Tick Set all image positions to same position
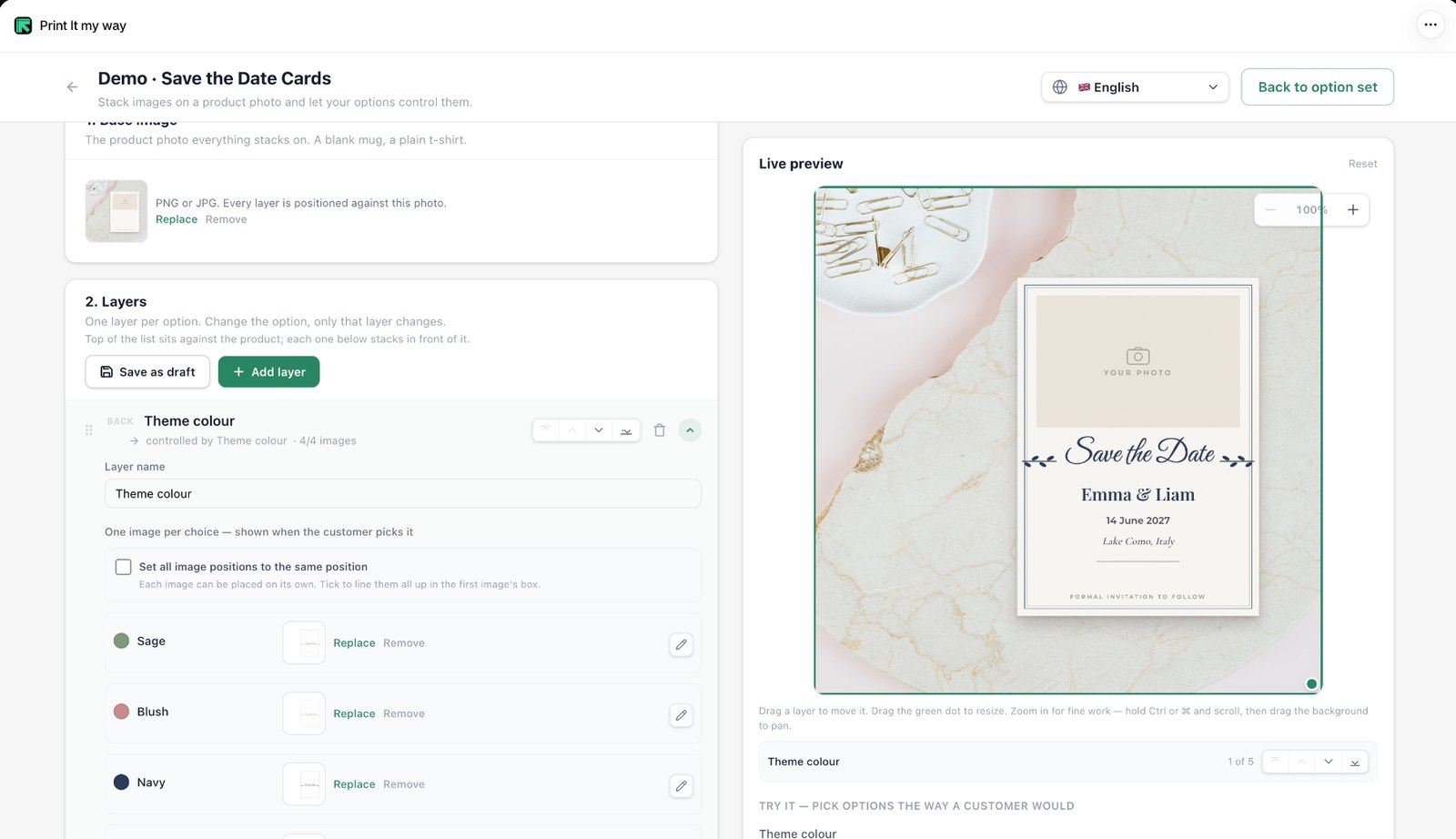The image size is (1456, 839). (x=124, y=567)
